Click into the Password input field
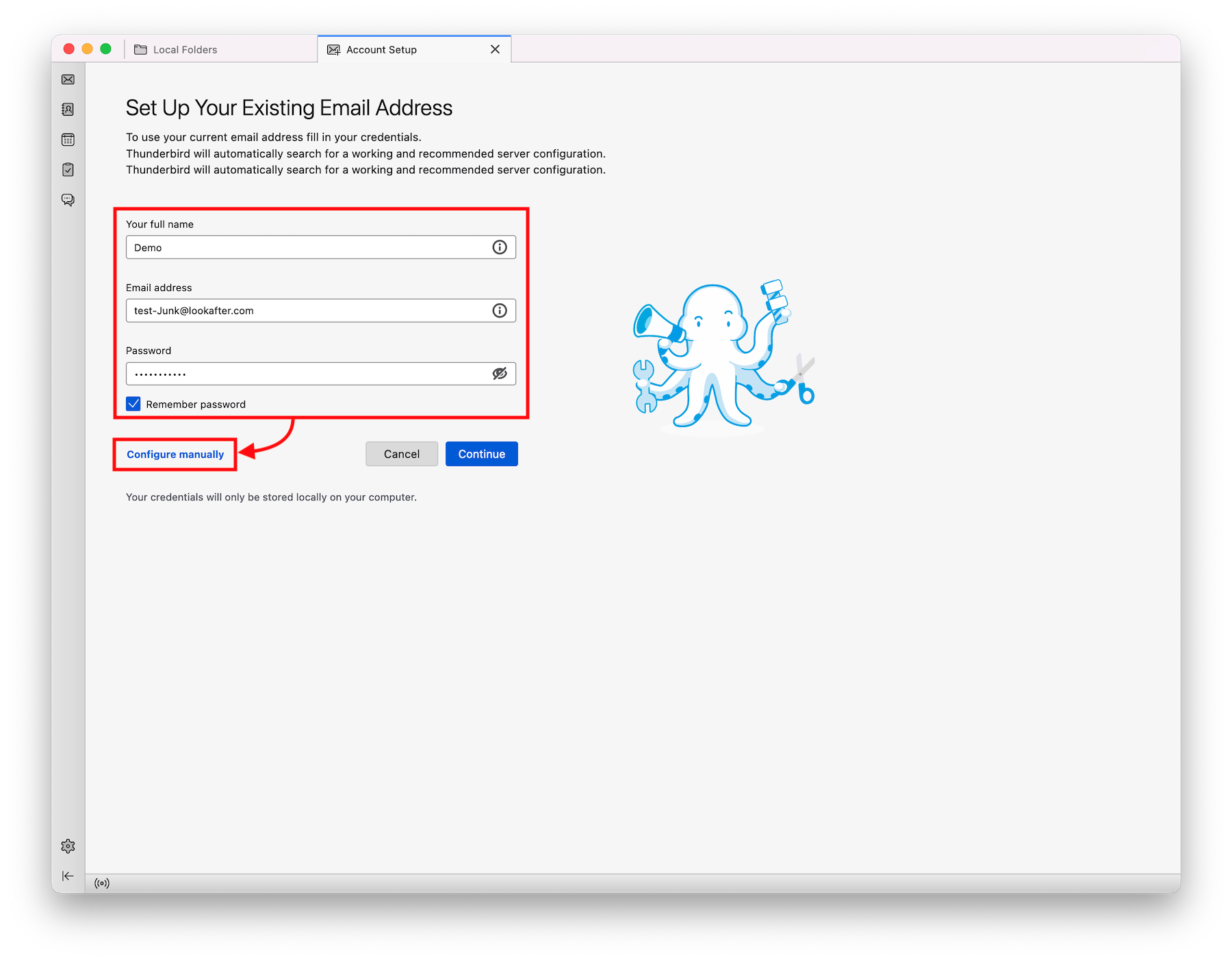This screenshot has width=1232, height=961. pyautogui.click(x=308, y=374)
